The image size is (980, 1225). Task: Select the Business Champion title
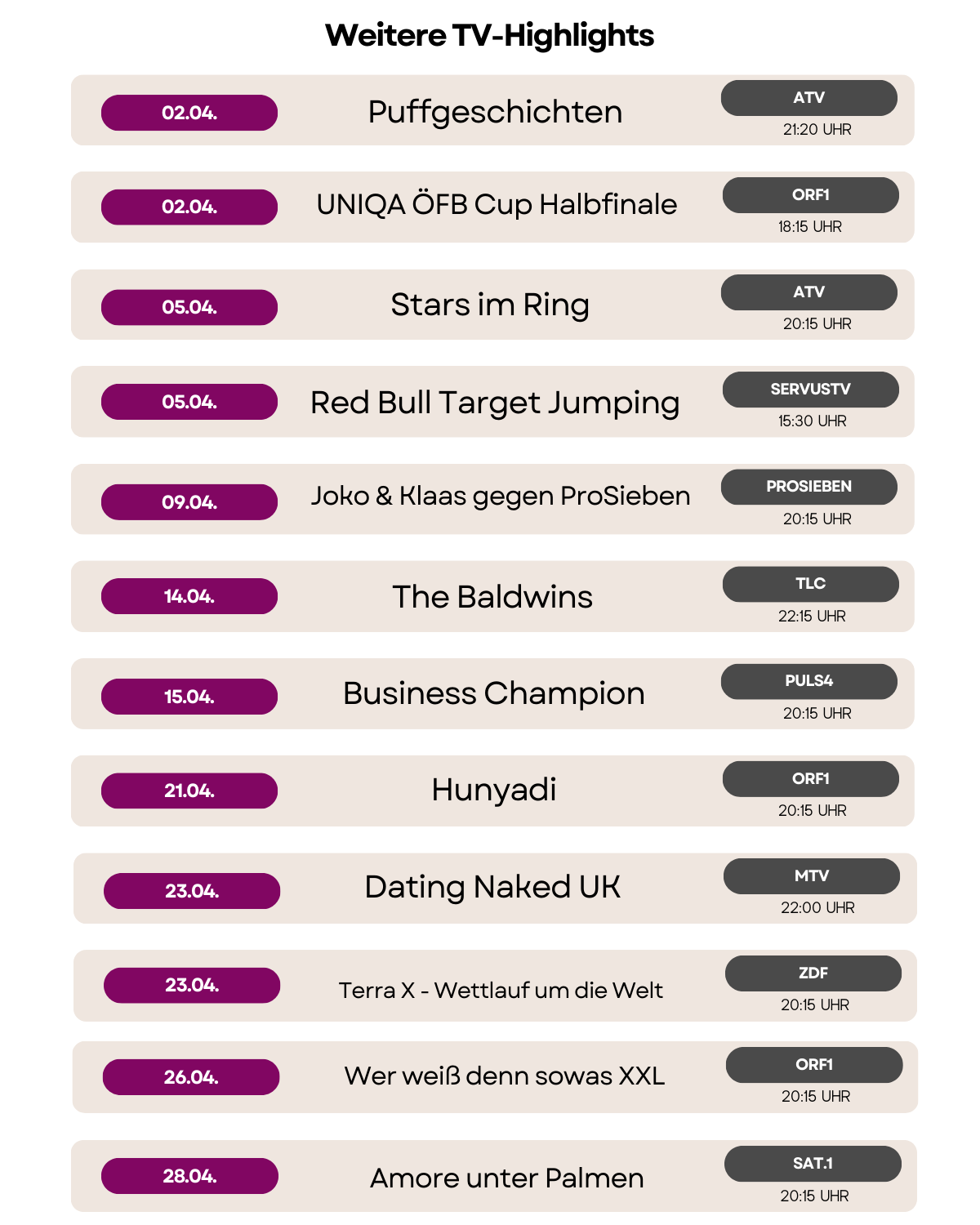494,694
